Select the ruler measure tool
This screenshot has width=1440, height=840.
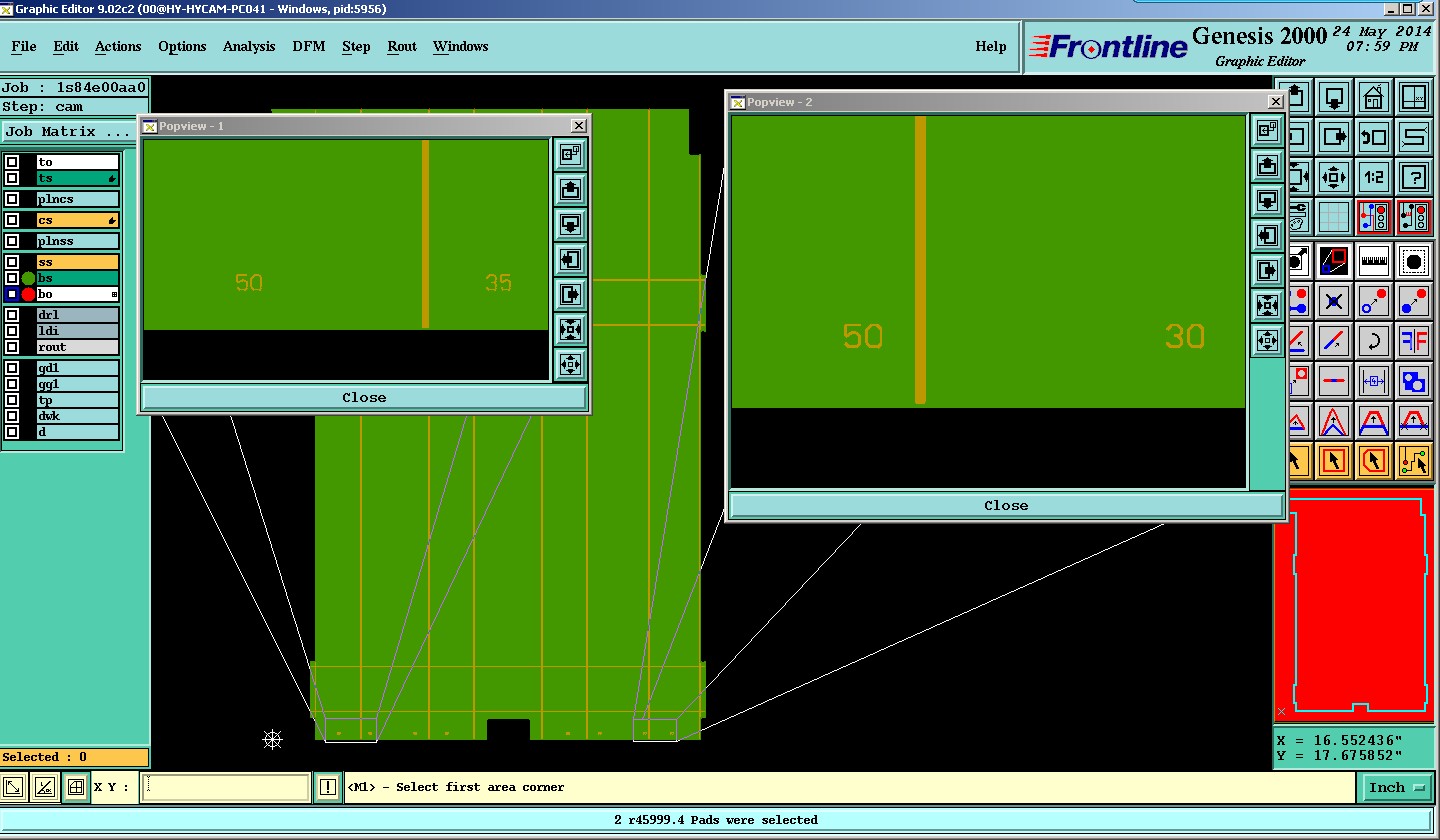pos(1373,261)
